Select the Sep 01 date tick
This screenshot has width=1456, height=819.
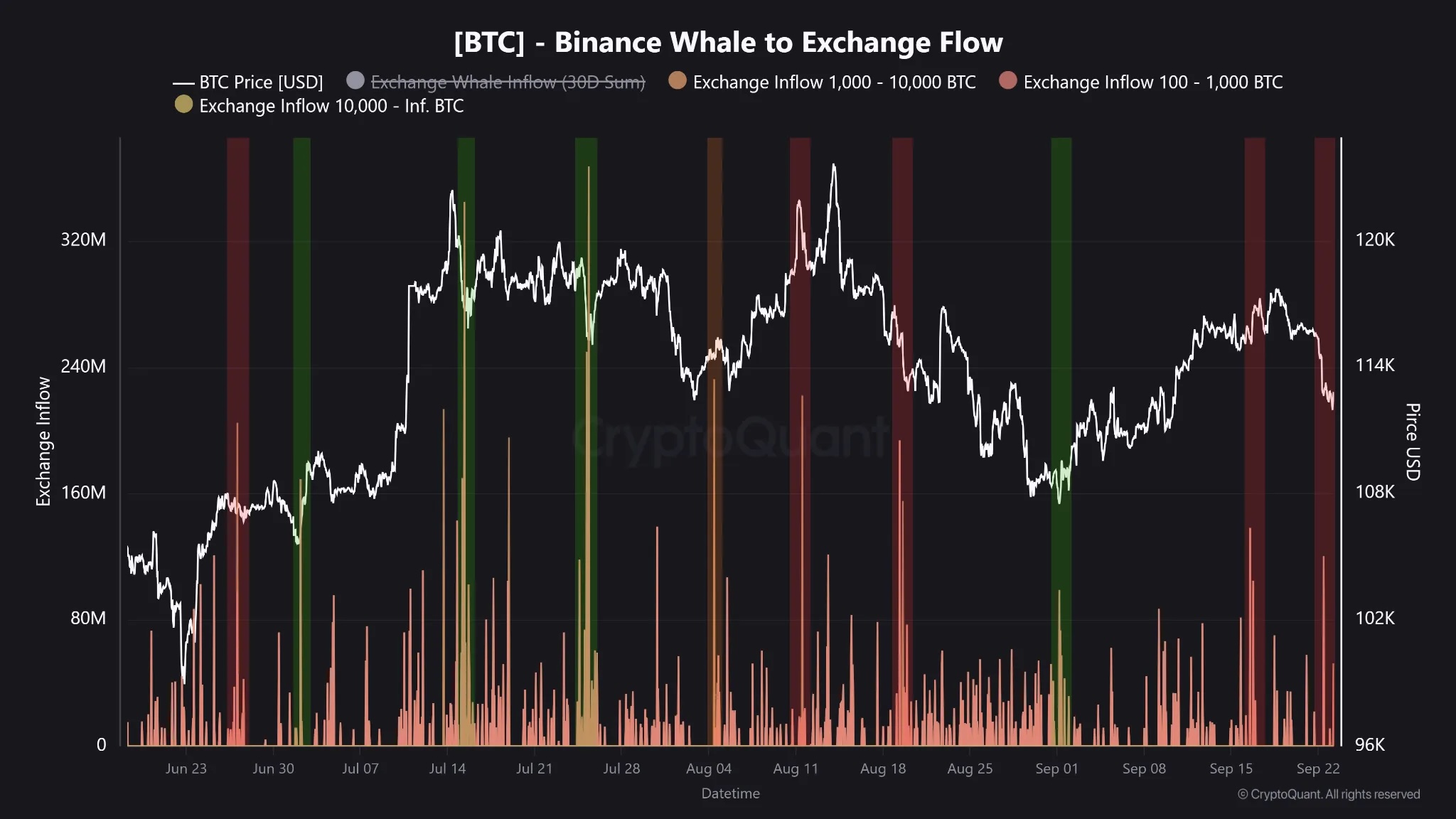1056,769
